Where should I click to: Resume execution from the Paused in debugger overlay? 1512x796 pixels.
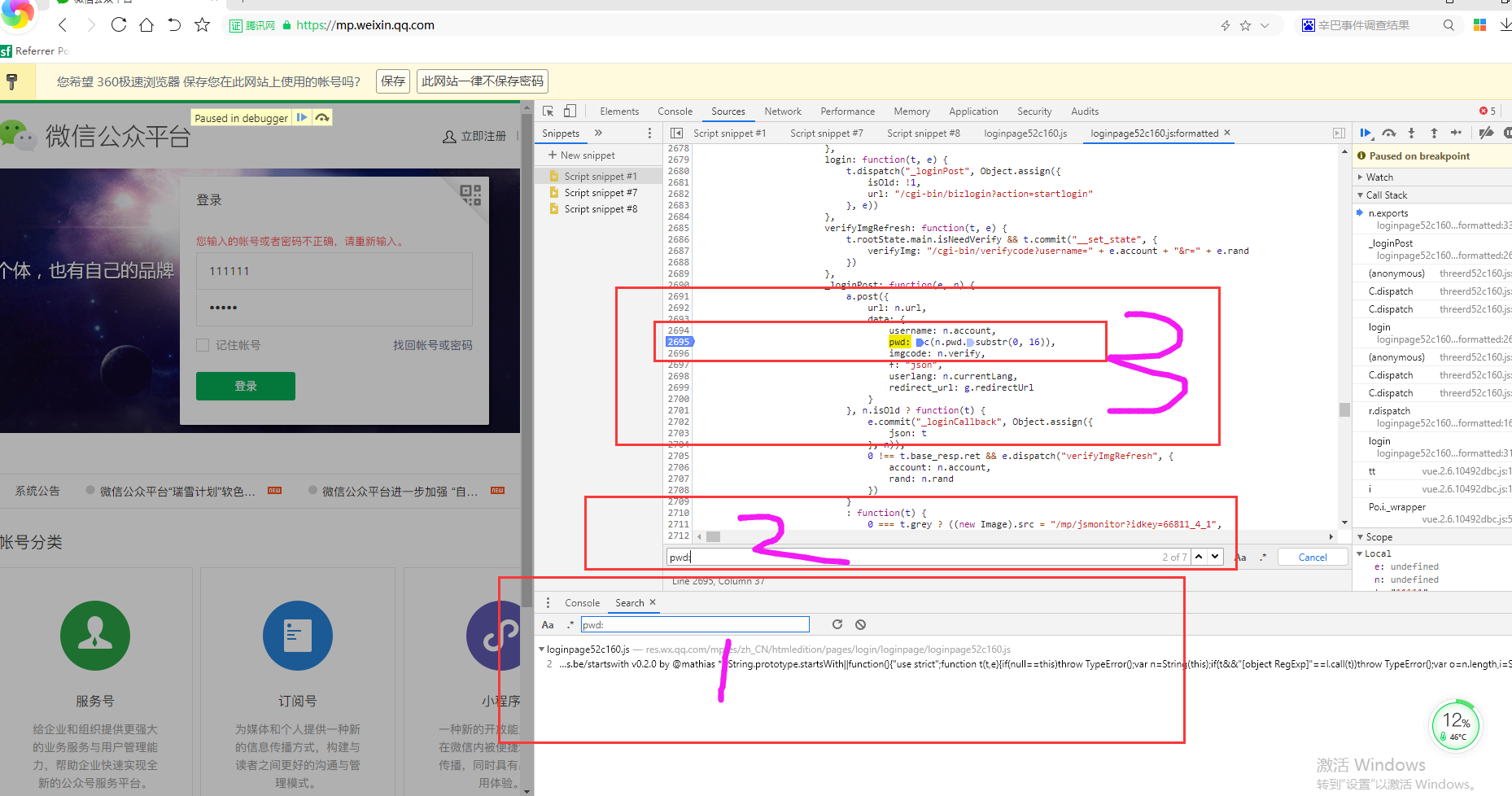coord(302,118)
